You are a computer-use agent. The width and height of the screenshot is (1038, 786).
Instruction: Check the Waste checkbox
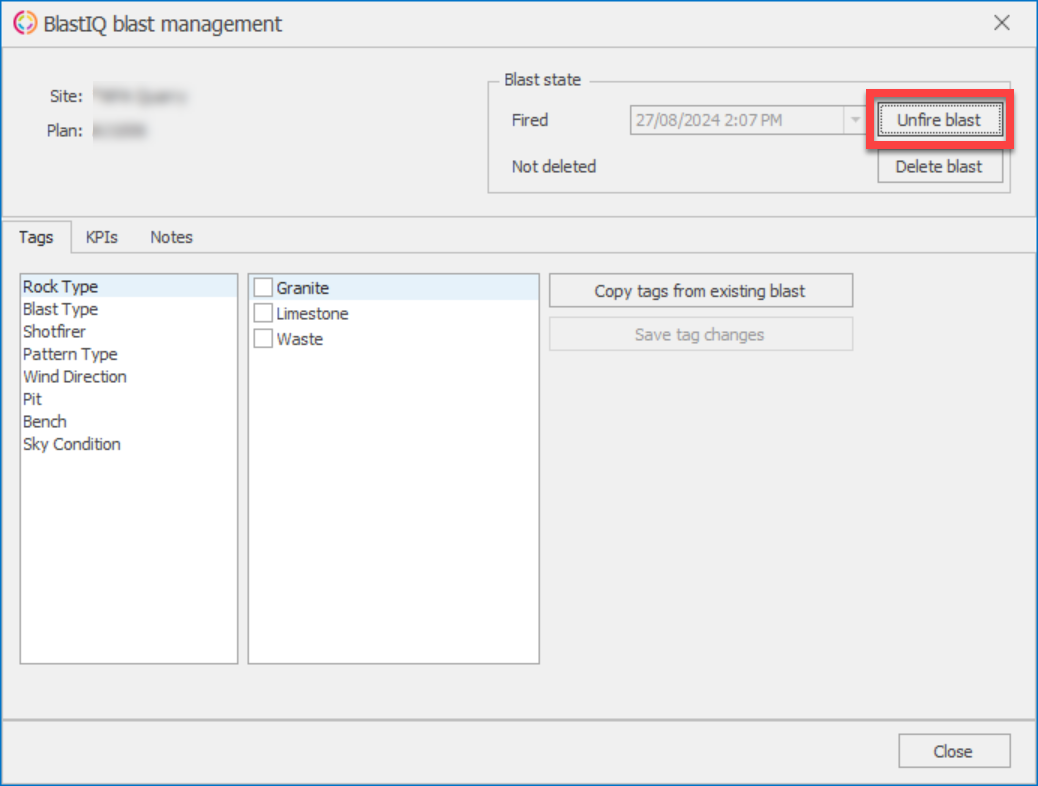pyautogui.click(x=263, y=339)
